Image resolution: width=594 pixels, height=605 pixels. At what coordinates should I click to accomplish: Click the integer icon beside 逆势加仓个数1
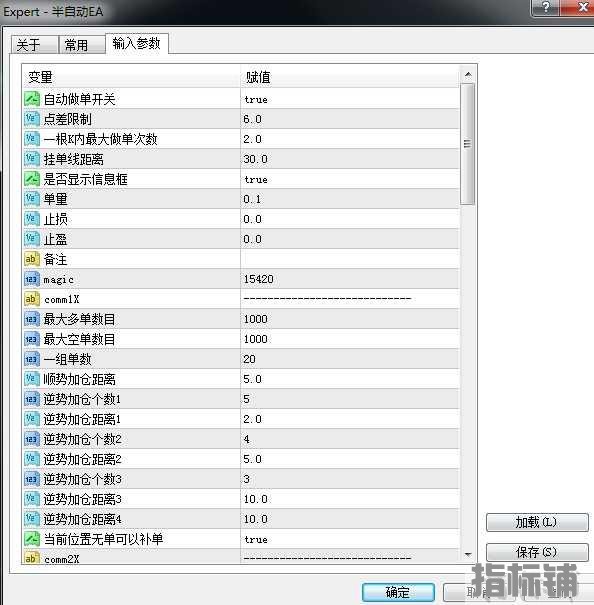click(x=32, y=399)
